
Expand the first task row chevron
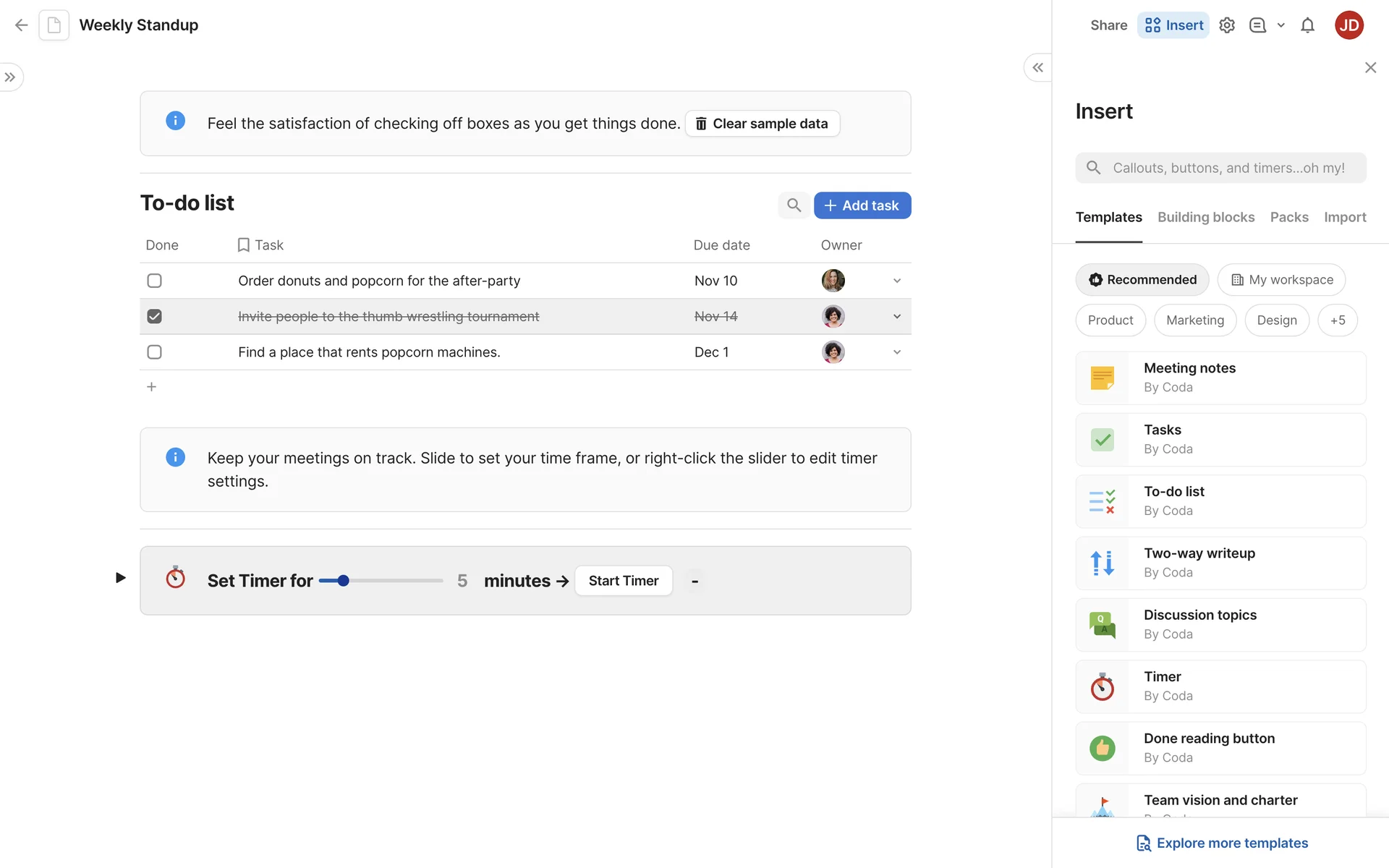tap(897, 281)
